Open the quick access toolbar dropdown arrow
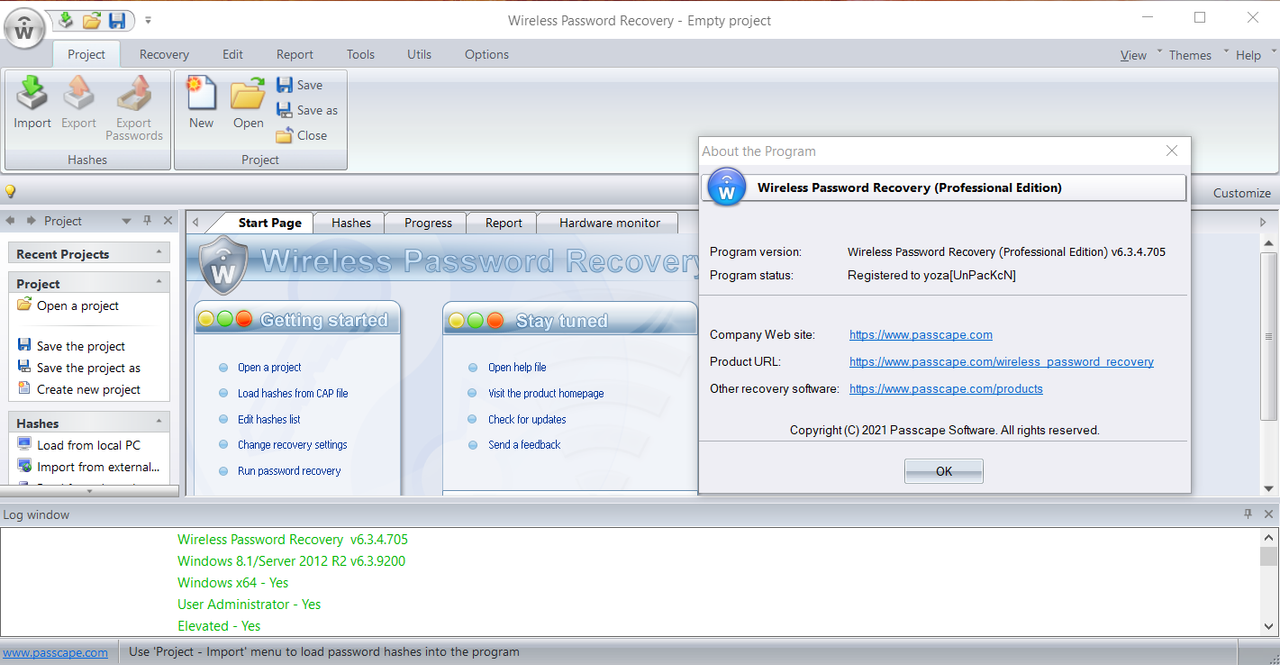Image resolution: width=1280 pixels, height=665 pixels. coord(148,20)
